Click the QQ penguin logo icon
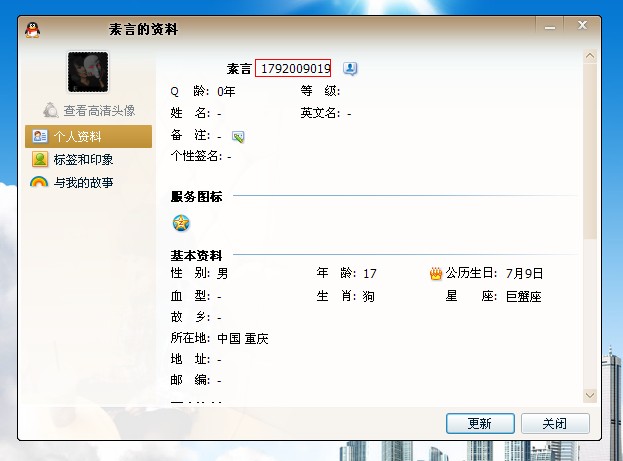Viewport: 623px width, 461px height. (x=32, y=30)
